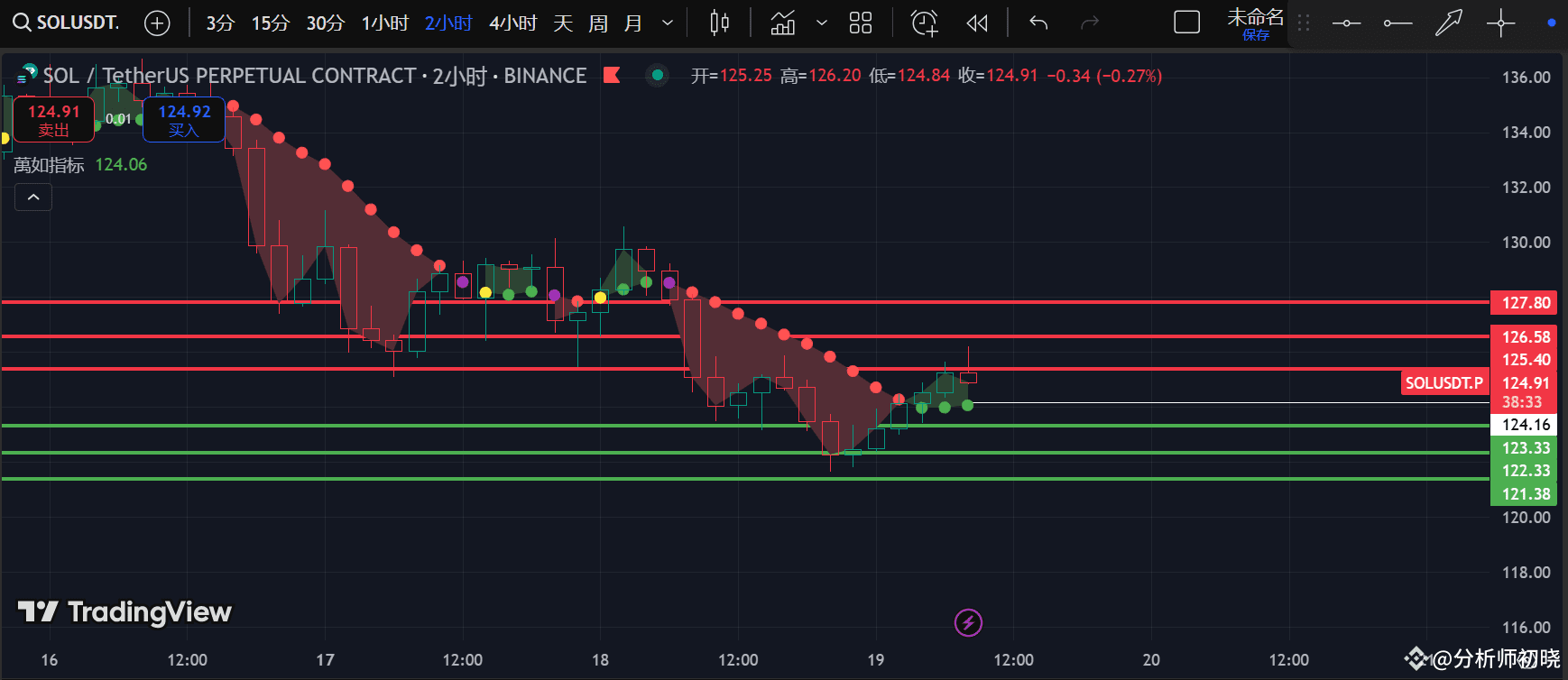Select the active 2小时 interval
The height and width of the screenshot is (680, 1568).
coord(448,23)
